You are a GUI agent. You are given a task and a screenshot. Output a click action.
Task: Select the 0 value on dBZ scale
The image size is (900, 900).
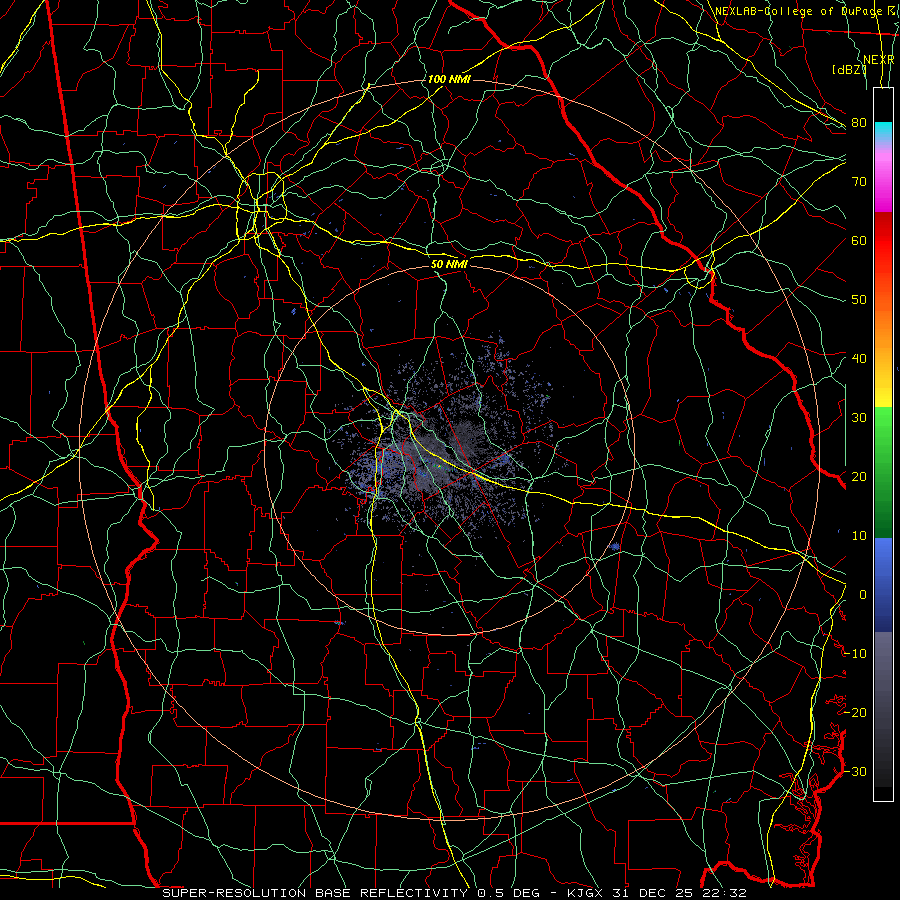(x=862, y=595)
